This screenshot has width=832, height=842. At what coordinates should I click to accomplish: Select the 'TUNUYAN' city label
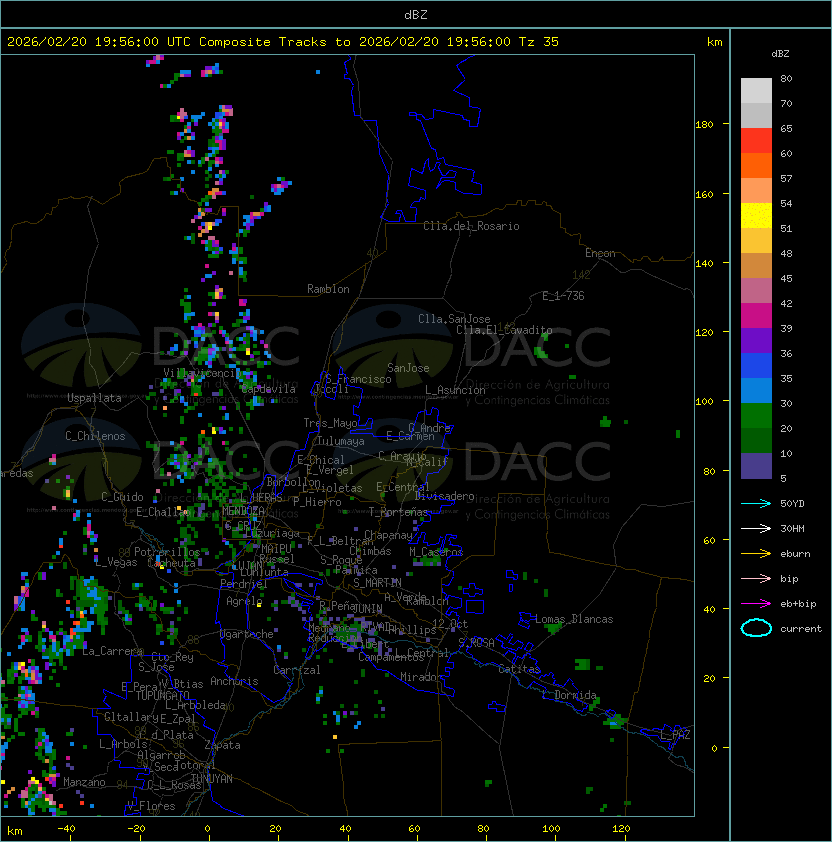tap(212, 779)
